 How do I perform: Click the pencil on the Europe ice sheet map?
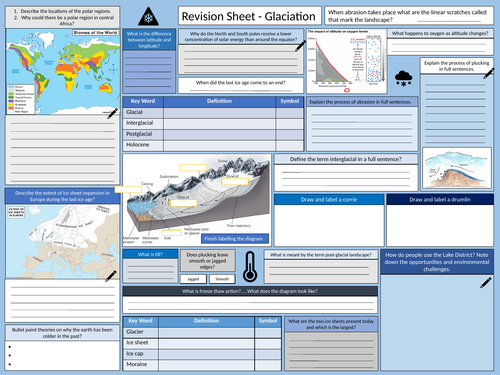(111, 276)
